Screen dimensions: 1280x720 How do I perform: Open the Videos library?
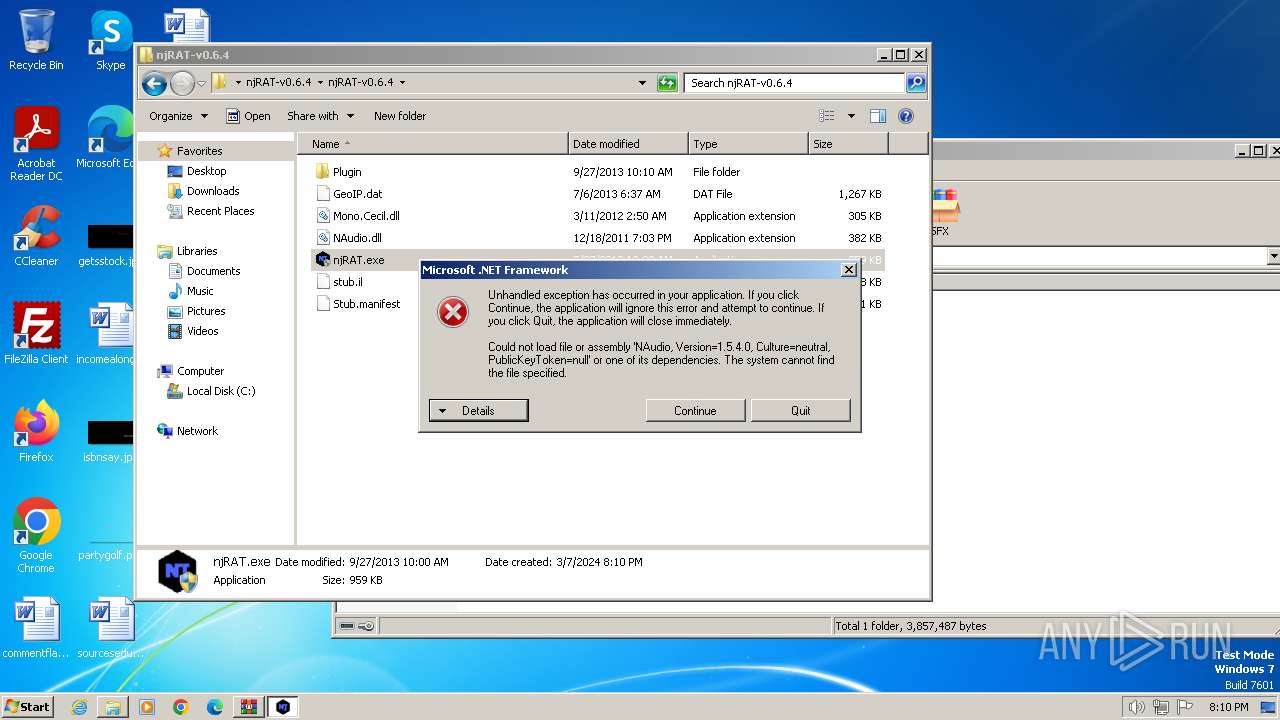pyautogui.click(x=202, y=331)
